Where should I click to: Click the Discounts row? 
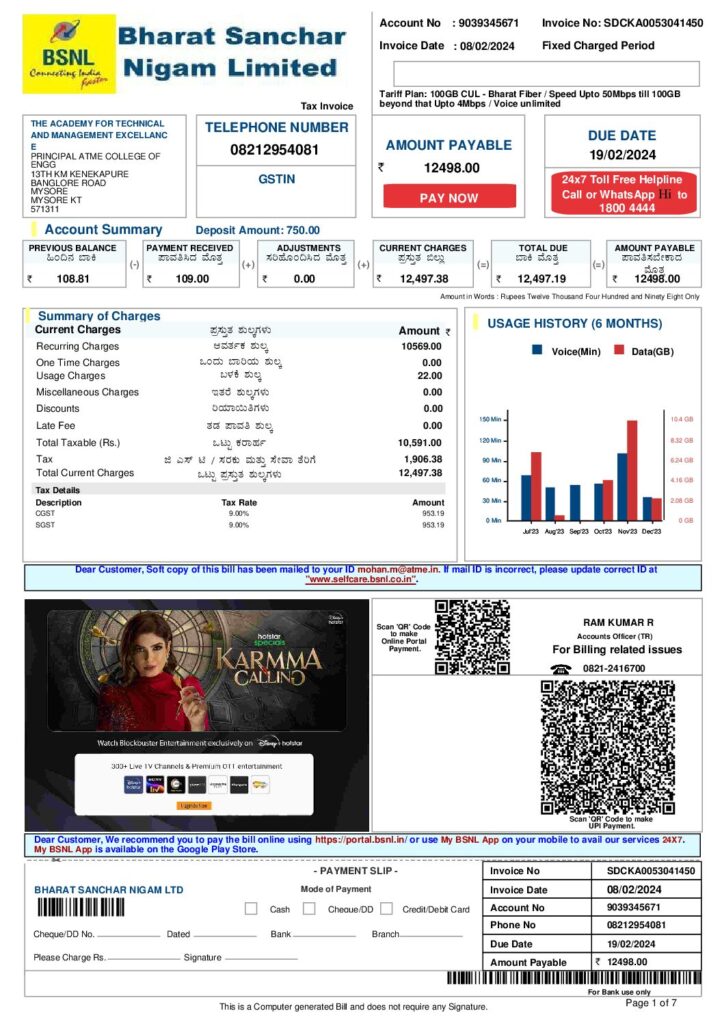point(240,408)
